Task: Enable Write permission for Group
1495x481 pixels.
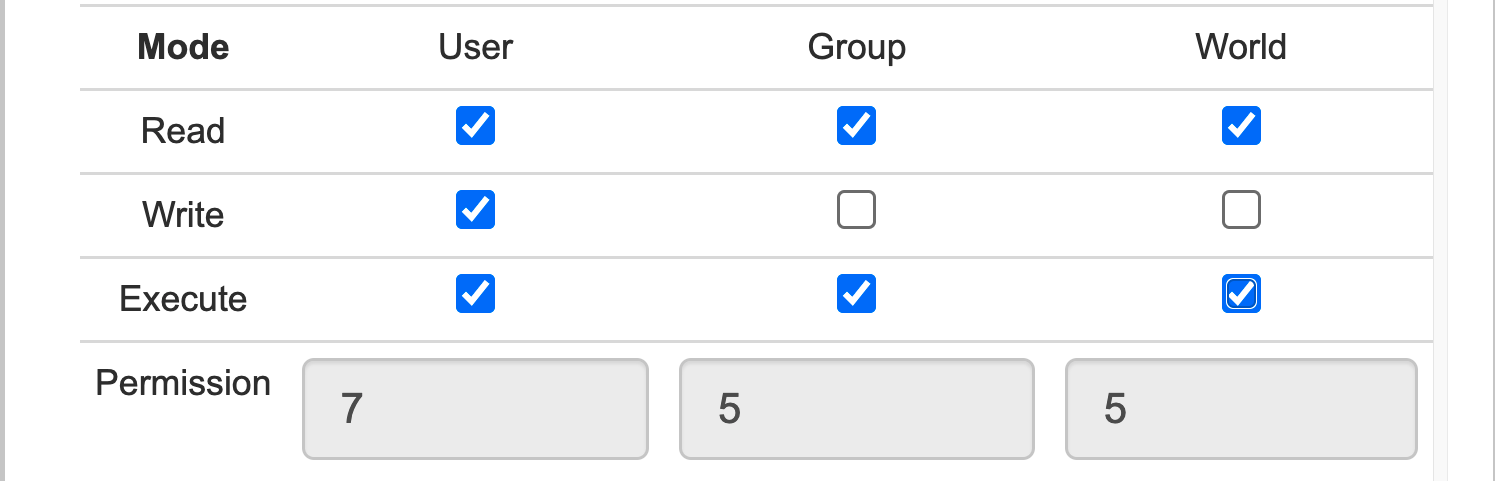Action: 856,210
